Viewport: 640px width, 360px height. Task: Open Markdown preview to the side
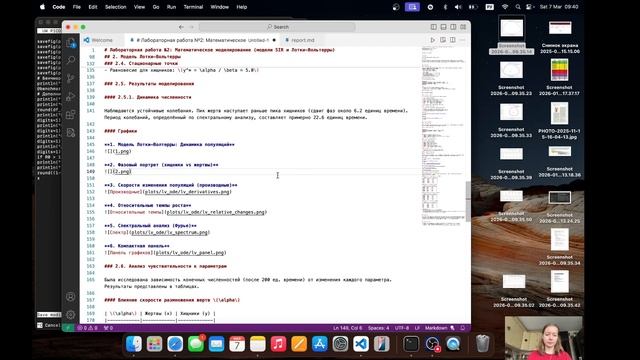[443, 40]
